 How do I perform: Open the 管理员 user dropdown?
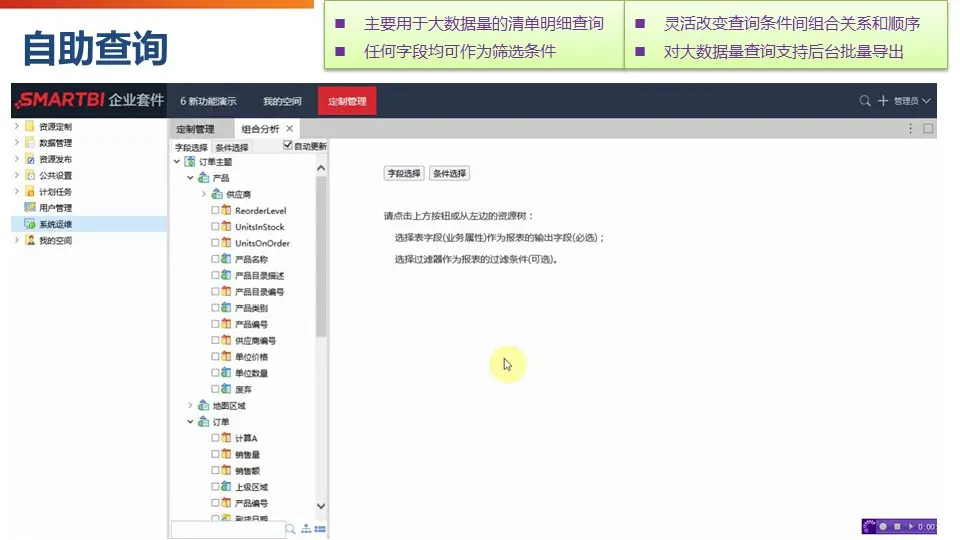(x=912, y=101)
